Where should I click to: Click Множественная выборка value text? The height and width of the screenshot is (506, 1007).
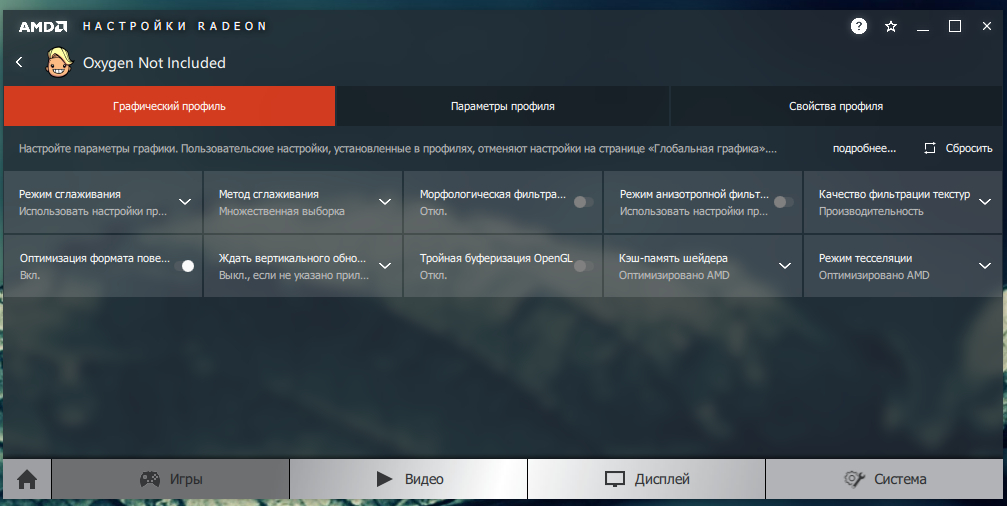pyautogui.click(x=282, y=211)
